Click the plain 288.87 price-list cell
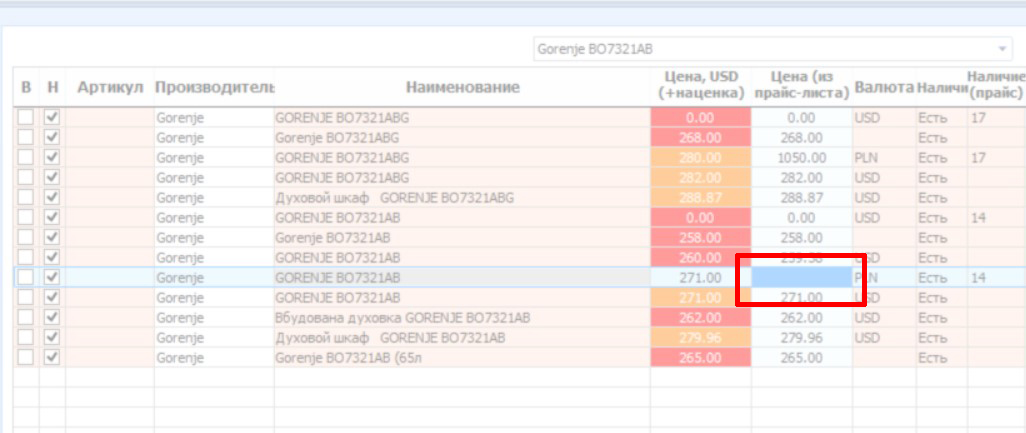Screen dimensions: 1026x433 coord(802,198)
